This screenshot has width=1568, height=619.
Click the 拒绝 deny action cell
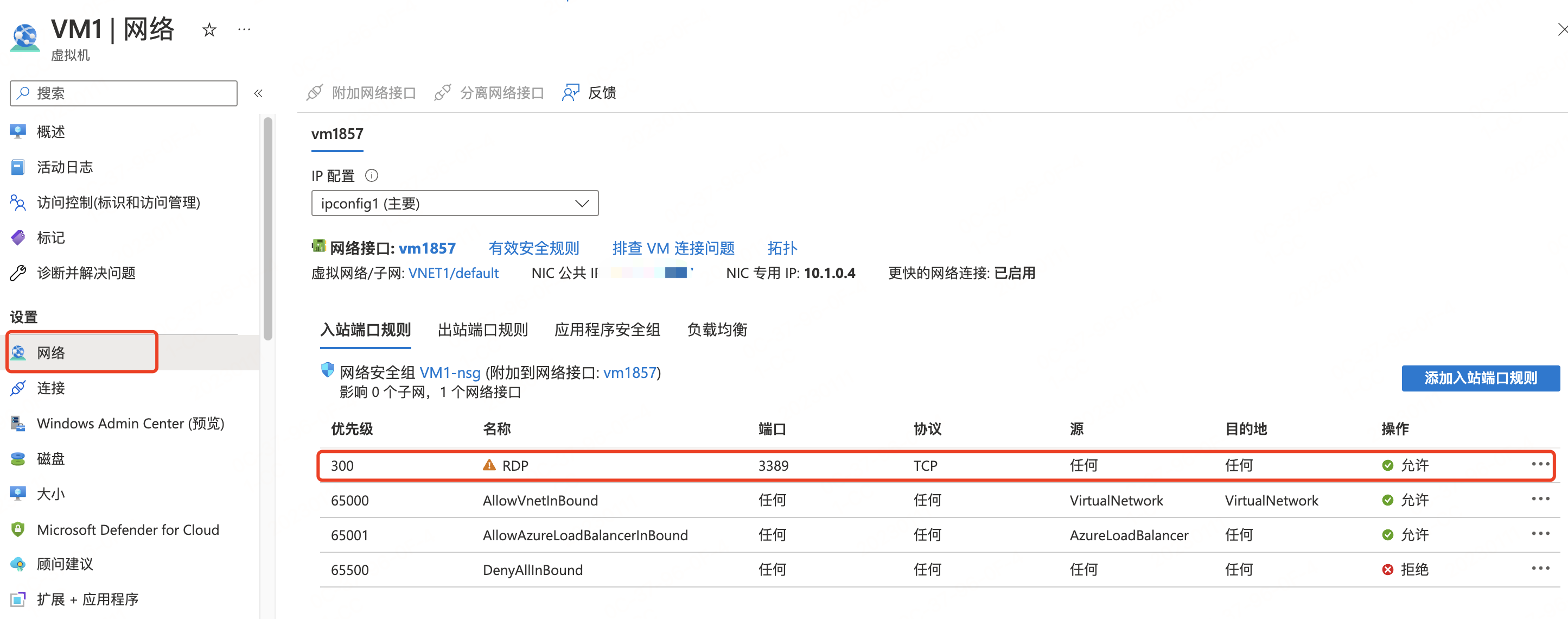(x=1405, y=570)
